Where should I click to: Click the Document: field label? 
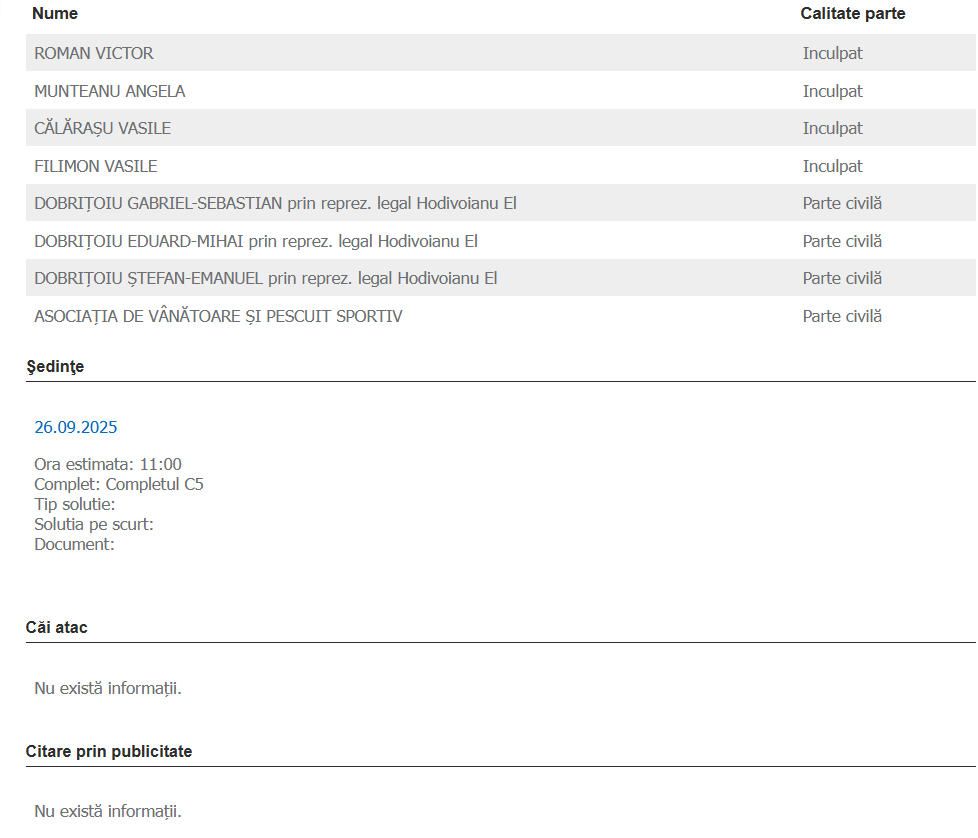click(74, 544)
